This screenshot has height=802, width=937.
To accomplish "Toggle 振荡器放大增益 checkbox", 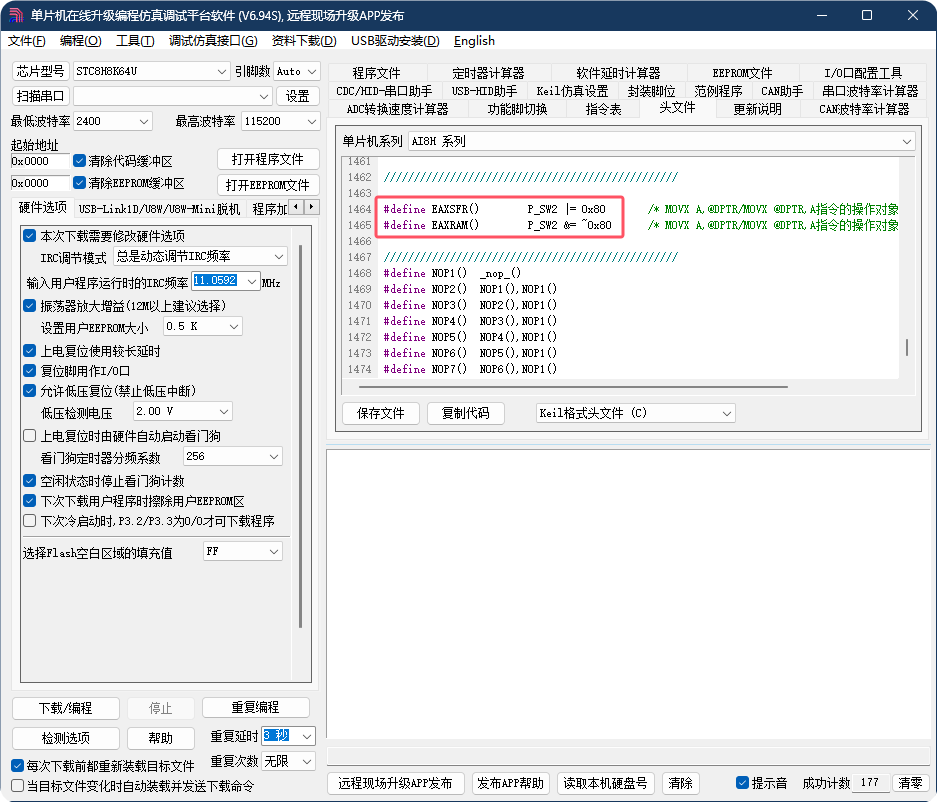I will (29, 306).
